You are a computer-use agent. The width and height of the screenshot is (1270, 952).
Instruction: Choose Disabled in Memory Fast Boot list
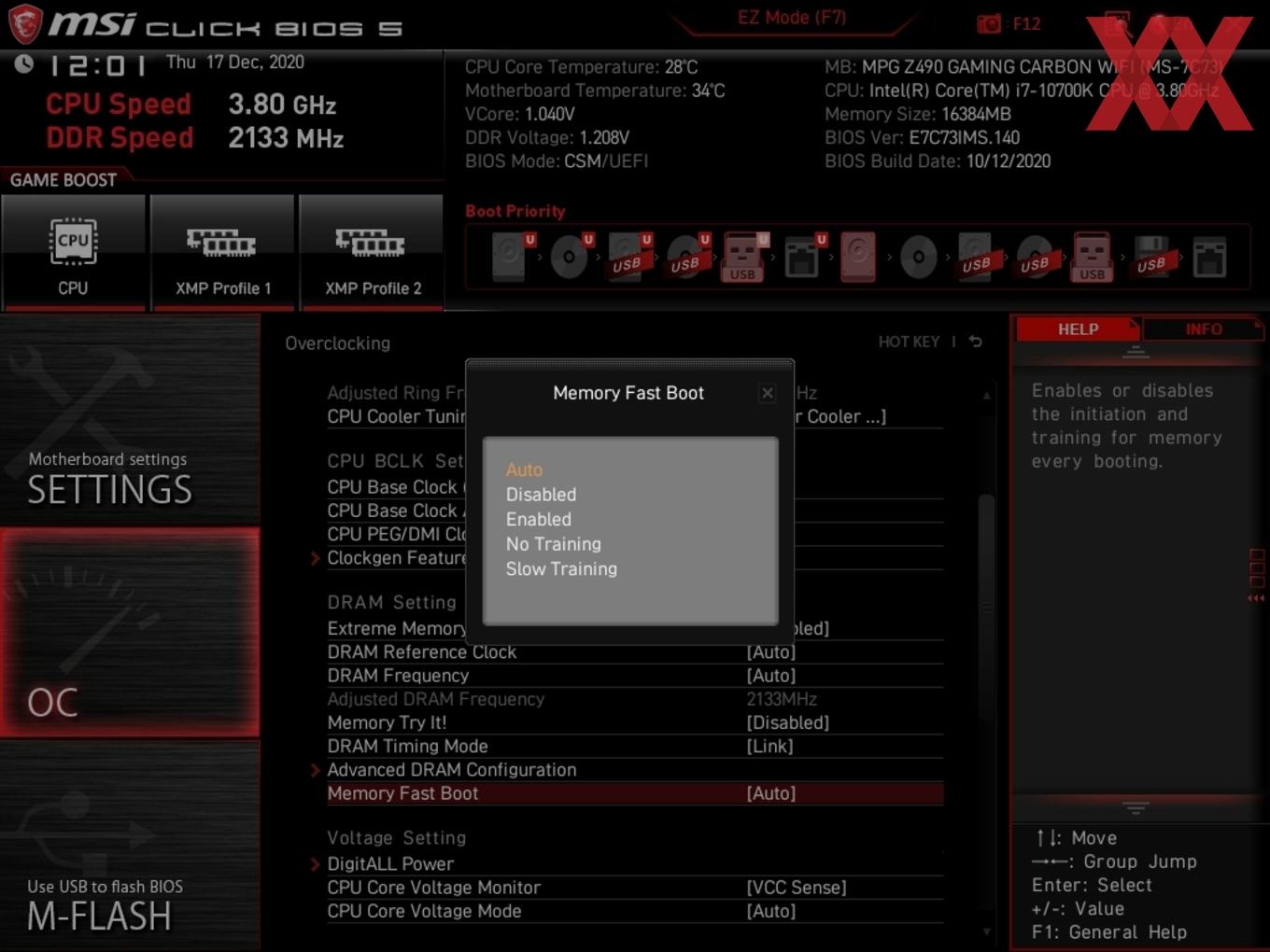541,495
